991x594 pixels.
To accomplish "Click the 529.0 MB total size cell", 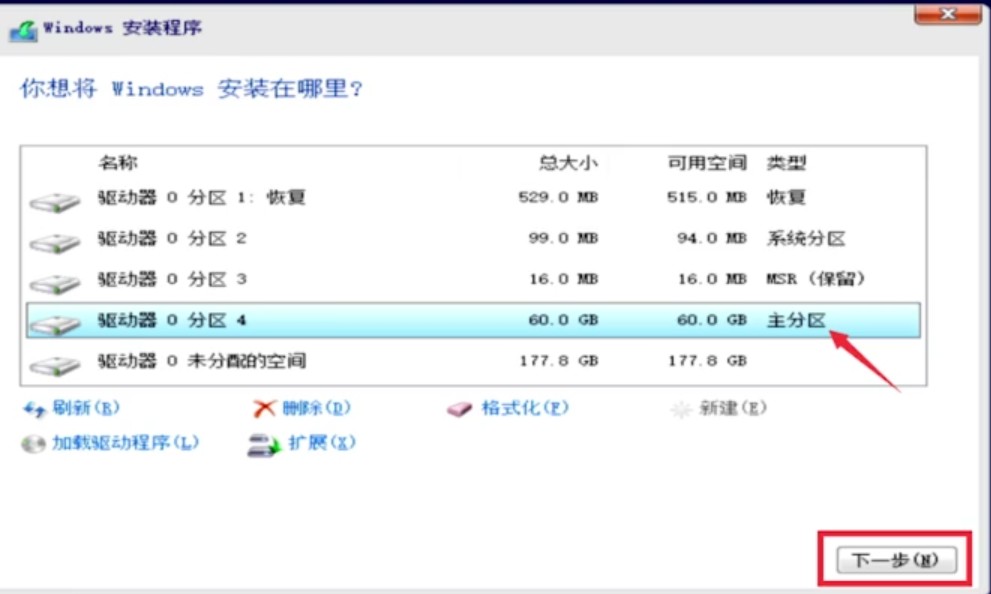I will [x=558, y=198].
